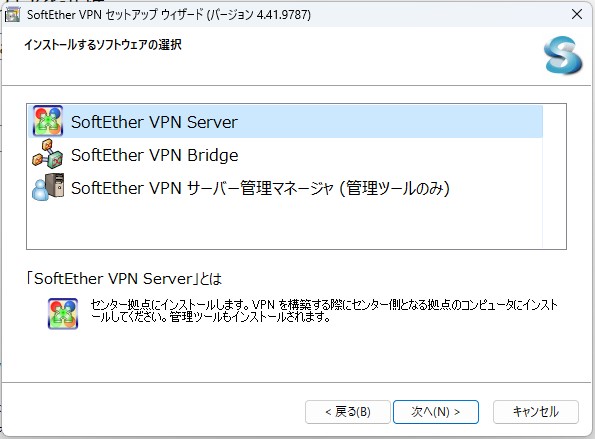Click the empty area of the software list
The width and height of the screenshot is (595, 439).
click(x=285, y=226)
